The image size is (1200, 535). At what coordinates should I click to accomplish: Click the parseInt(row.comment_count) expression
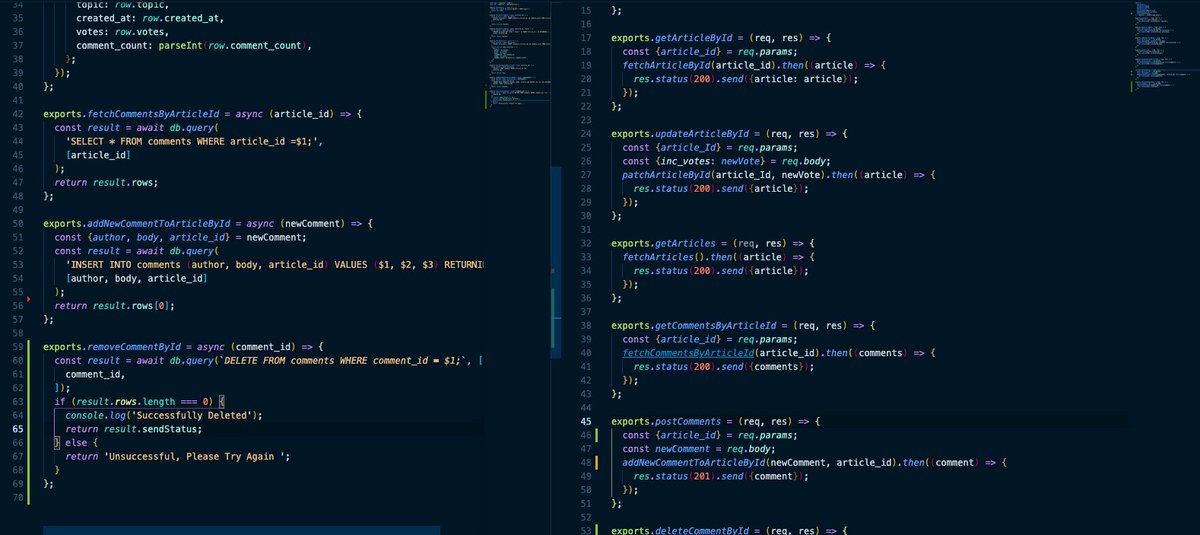coord(233,46)
